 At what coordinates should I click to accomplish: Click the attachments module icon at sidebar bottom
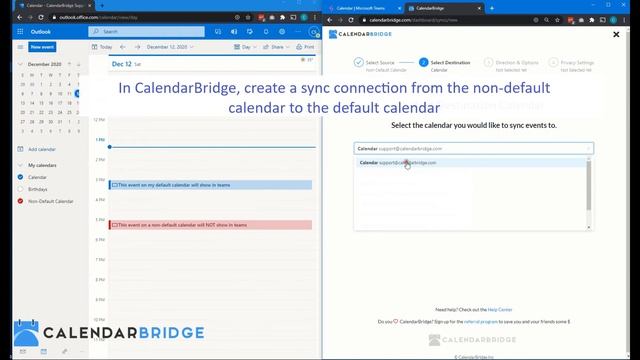64,351
